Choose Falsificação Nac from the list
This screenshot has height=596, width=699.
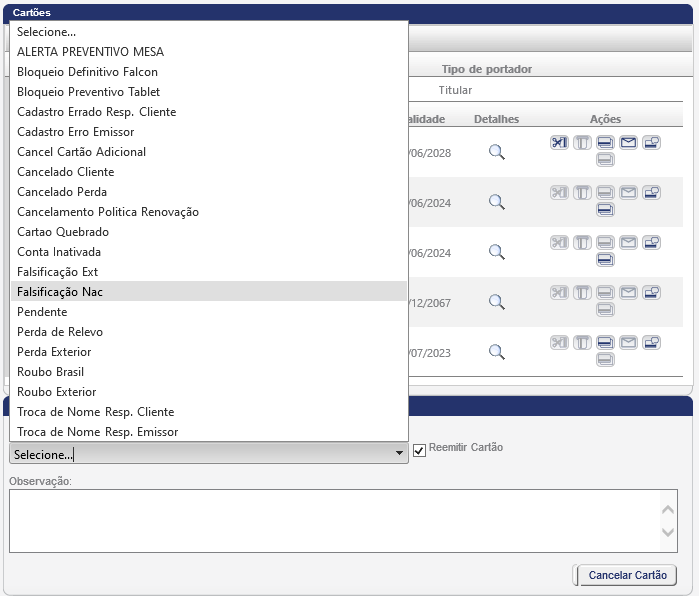[x=60, y=292]
